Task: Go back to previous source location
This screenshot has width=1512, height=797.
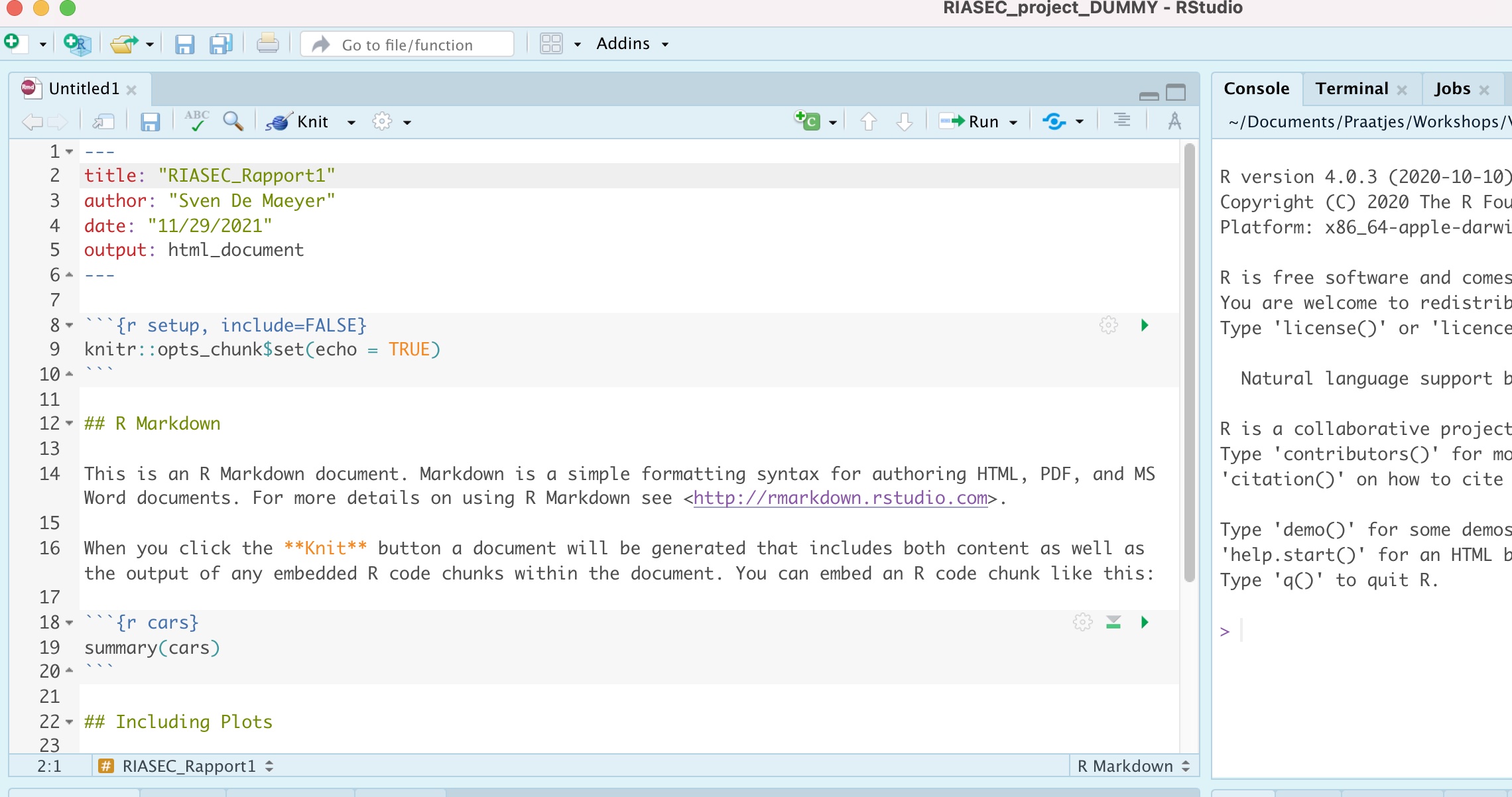Action: [x=32, y=122]
